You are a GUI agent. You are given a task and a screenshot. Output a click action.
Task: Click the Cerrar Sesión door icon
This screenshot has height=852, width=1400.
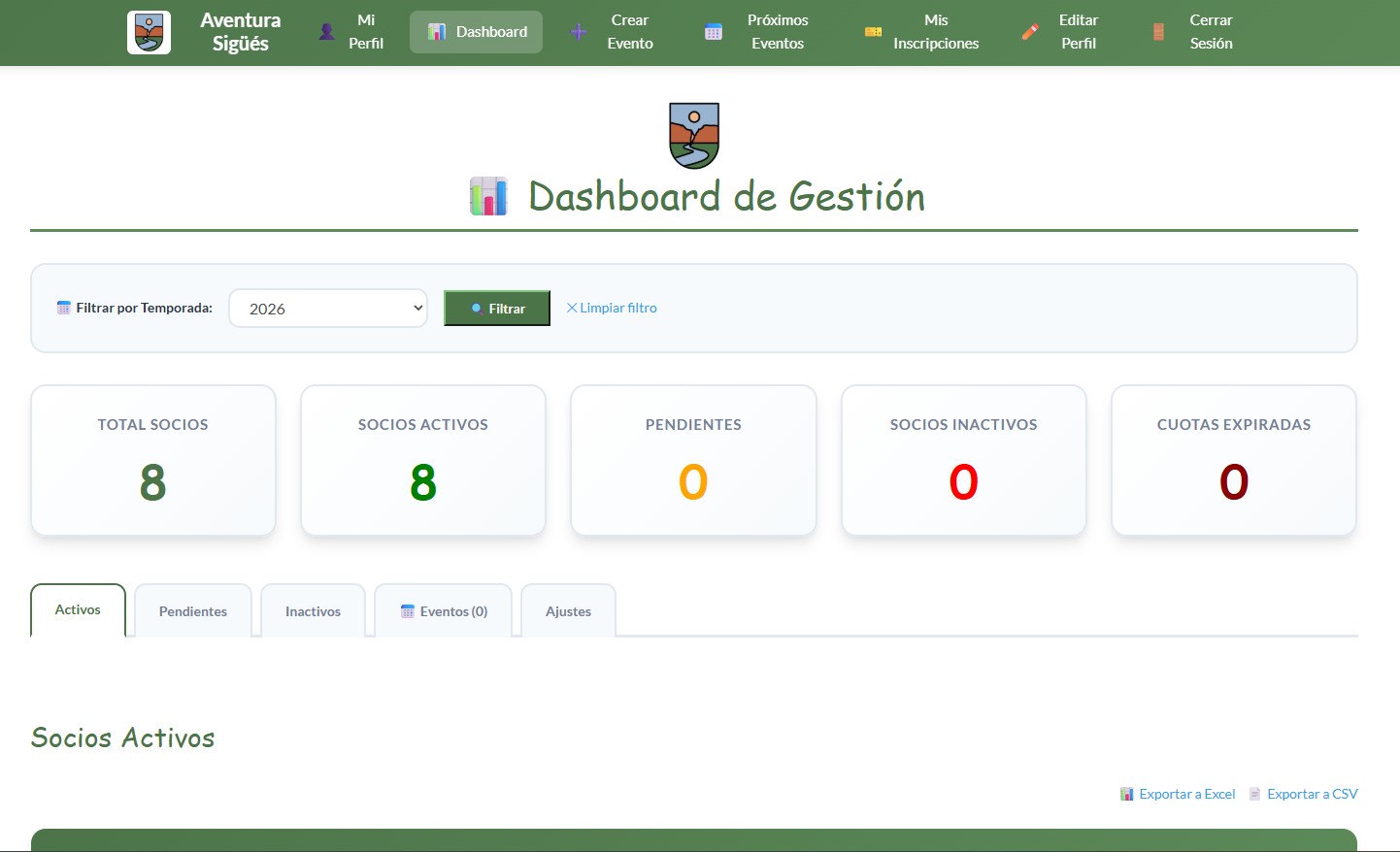(x=1158, y=32)
